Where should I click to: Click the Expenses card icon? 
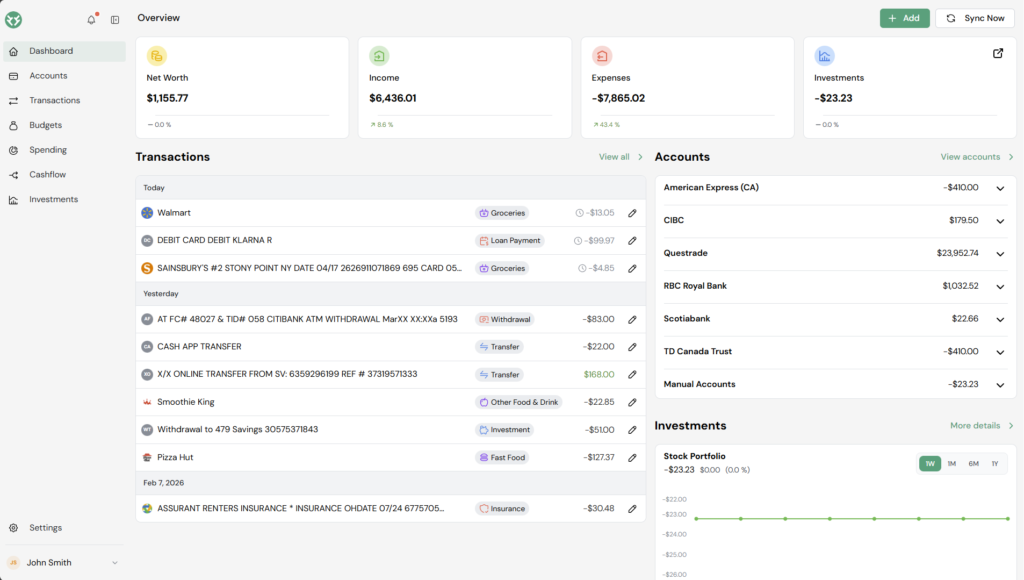click(601, 56)
